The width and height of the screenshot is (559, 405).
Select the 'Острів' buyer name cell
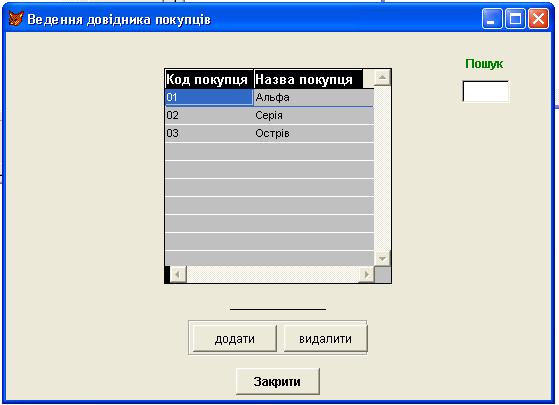point(314,133)
